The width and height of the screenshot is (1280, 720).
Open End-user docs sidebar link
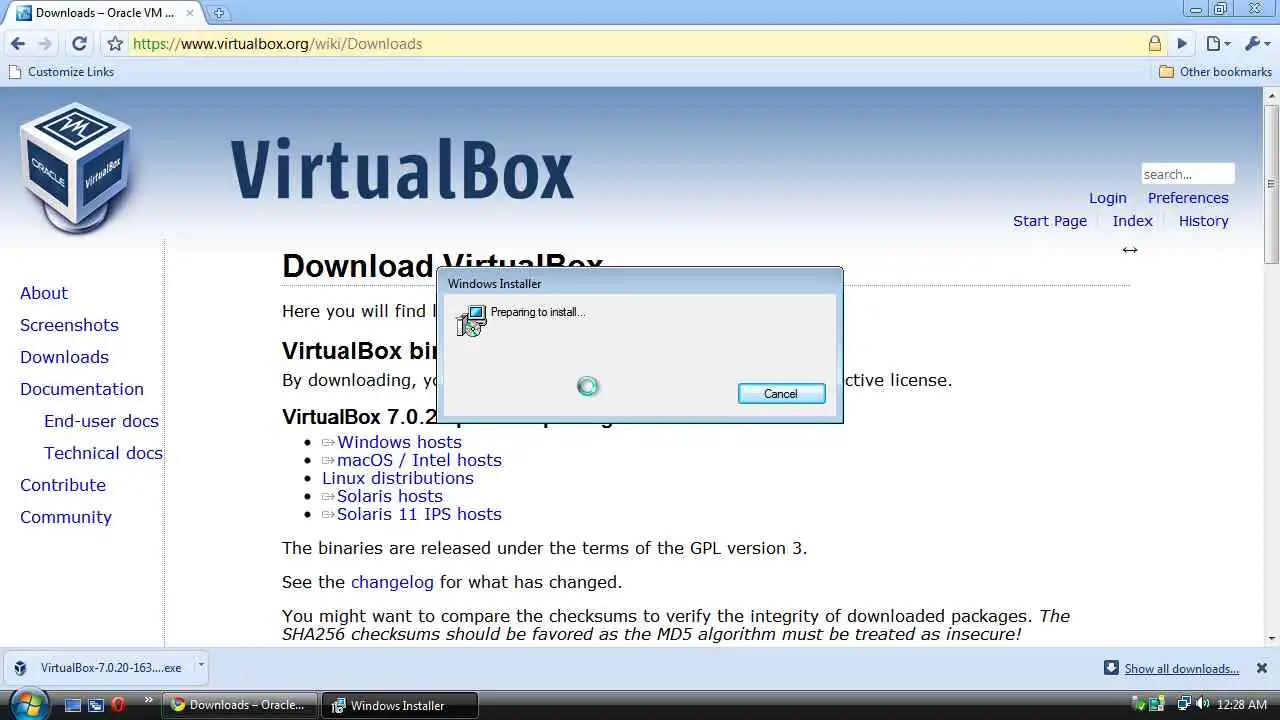point(101,421)
